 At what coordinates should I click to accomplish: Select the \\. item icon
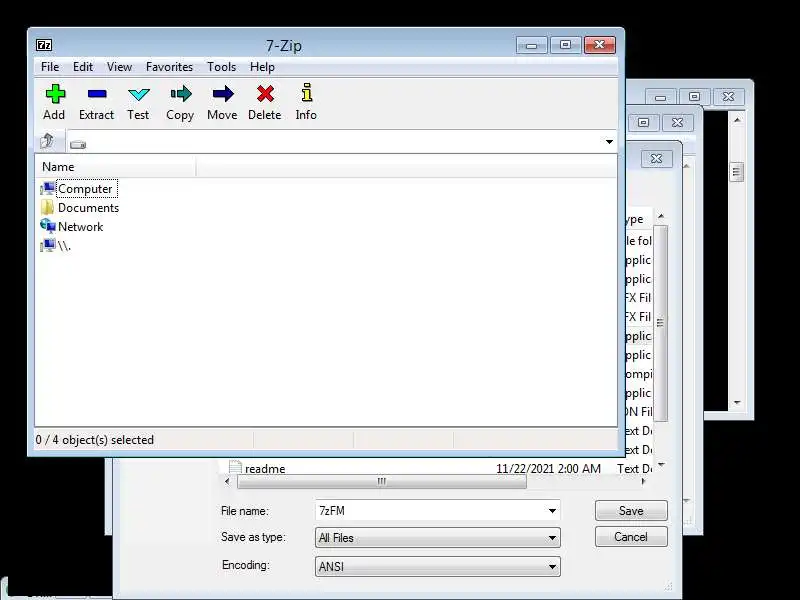pos(47,245)
